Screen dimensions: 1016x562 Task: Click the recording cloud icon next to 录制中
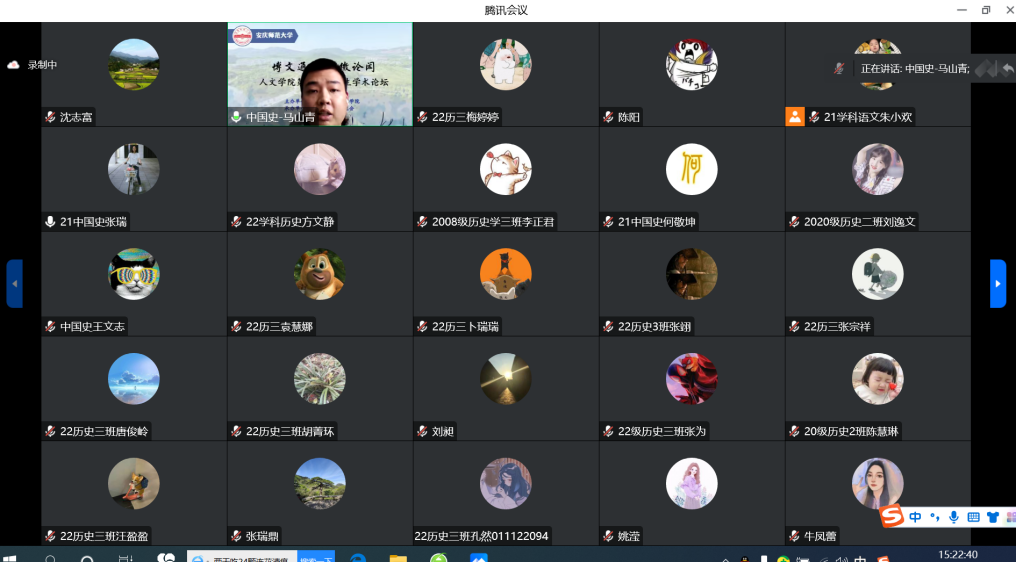tap(14, 65)
